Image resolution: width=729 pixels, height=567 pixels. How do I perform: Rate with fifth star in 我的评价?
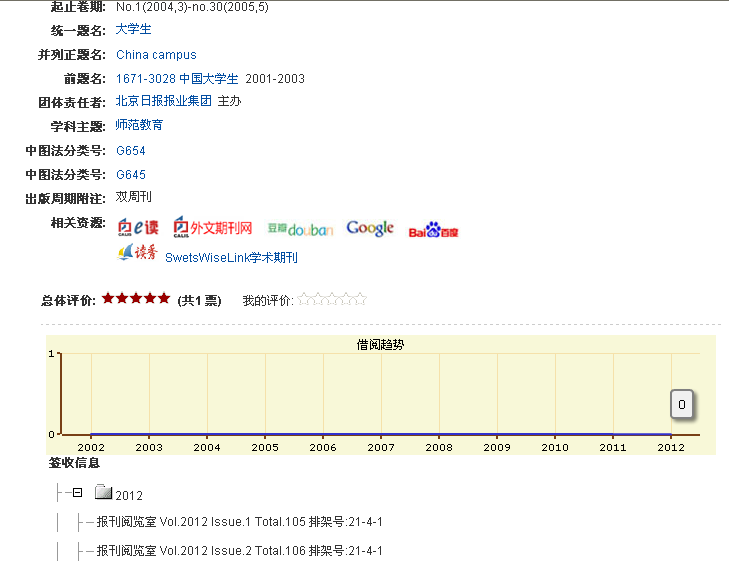[x=360, y=299]
